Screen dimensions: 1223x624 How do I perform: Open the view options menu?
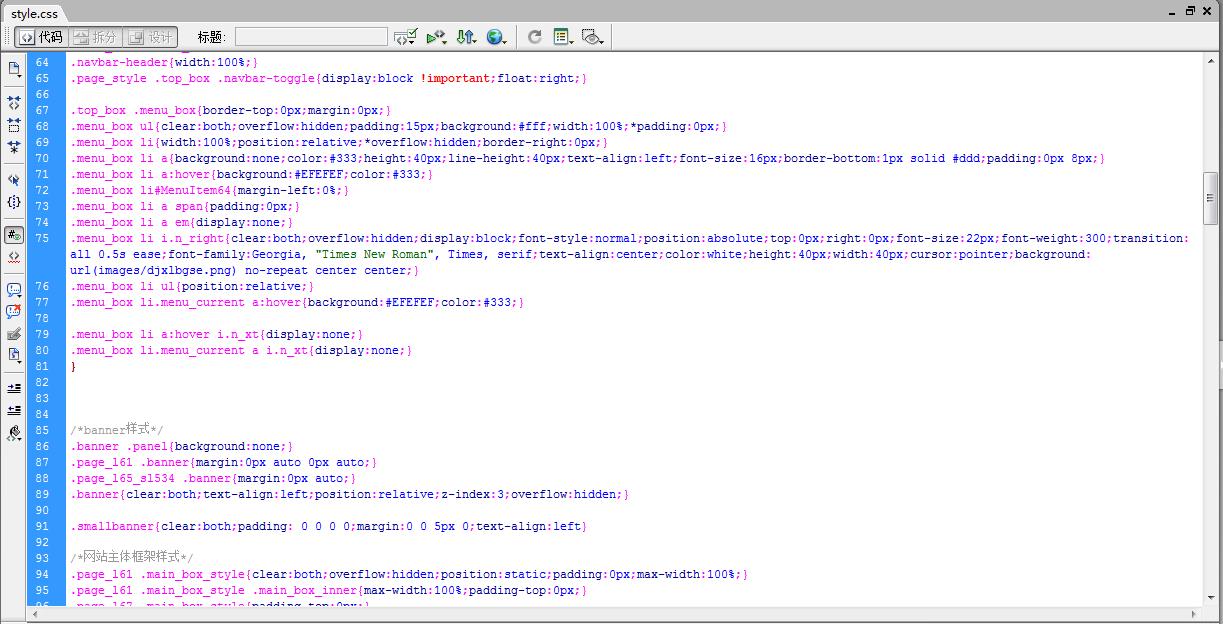click(563, 37)
